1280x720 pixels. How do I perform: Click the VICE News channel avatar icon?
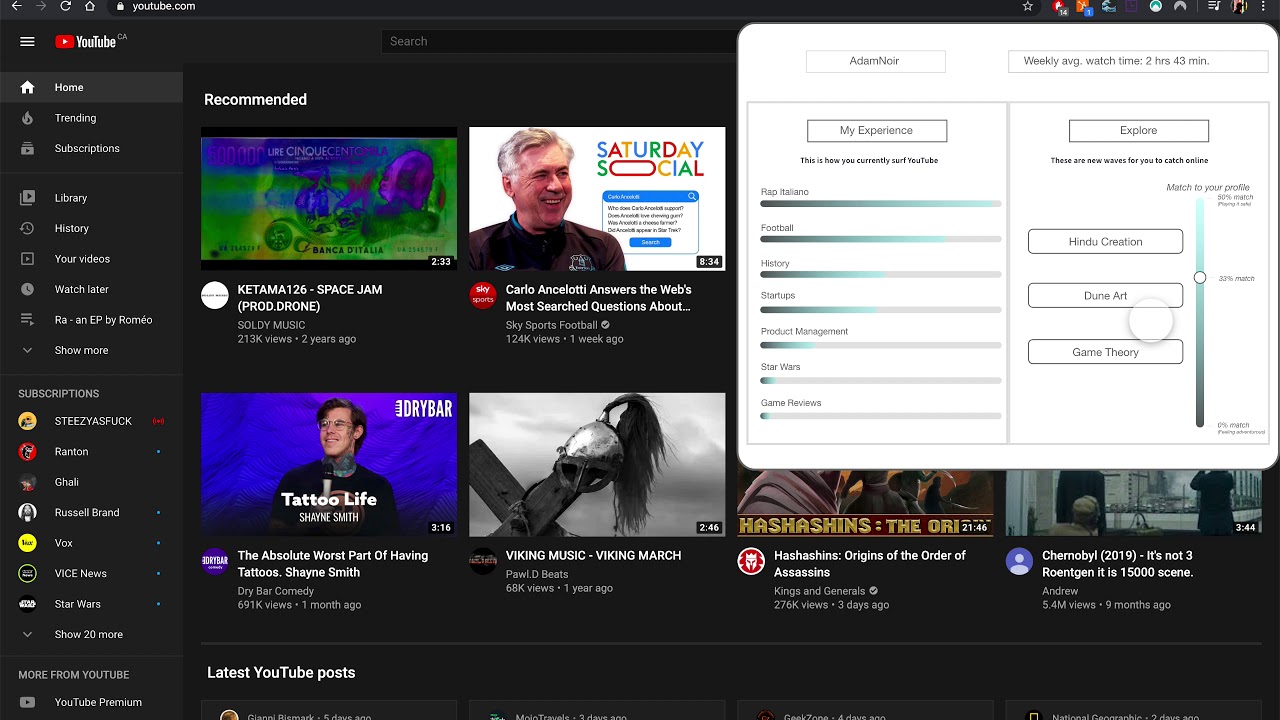[x=28, y=574]
